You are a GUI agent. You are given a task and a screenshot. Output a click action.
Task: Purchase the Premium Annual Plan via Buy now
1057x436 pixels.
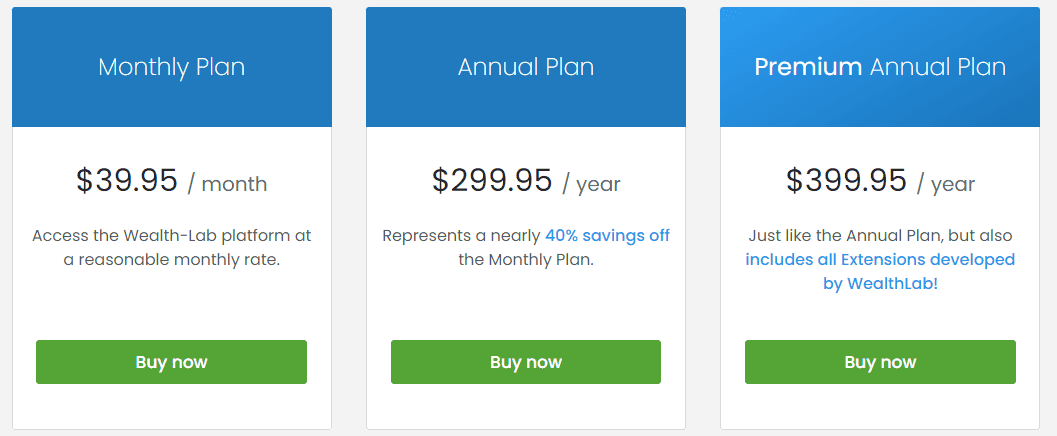[x=880, y=362]
